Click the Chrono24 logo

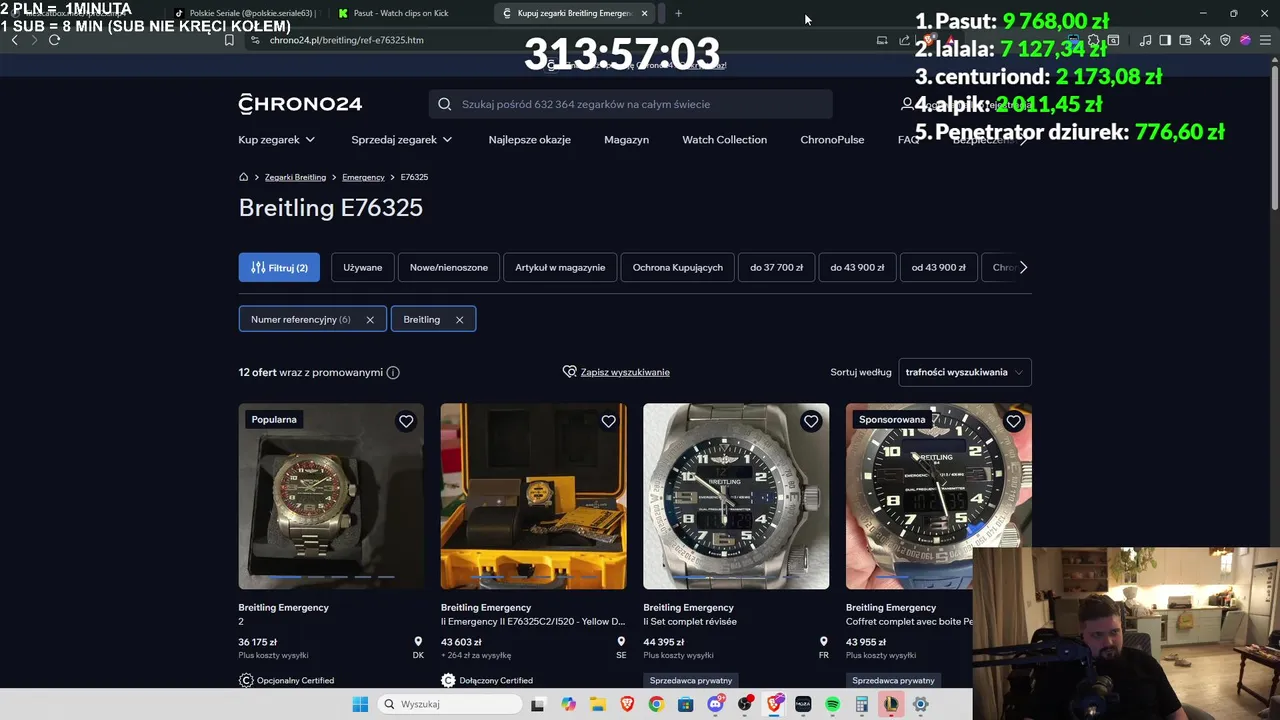coord(300,104)
